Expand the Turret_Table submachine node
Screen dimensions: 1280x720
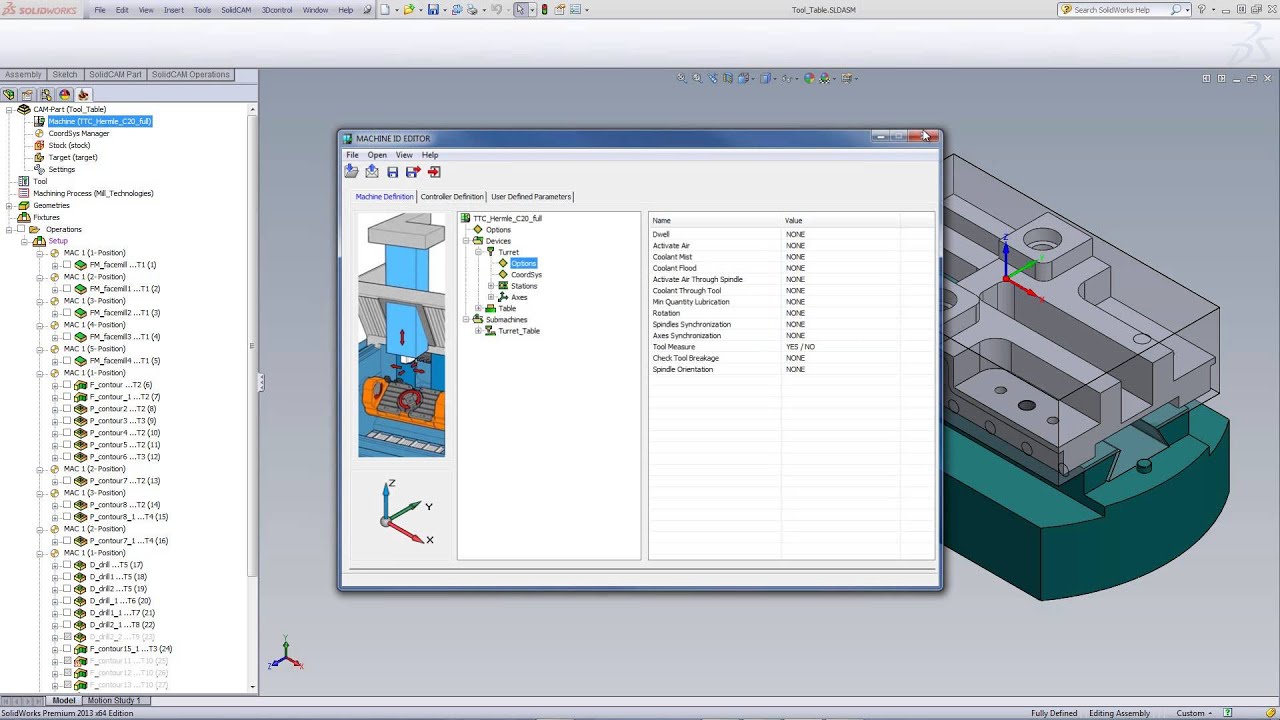point(478,331)
